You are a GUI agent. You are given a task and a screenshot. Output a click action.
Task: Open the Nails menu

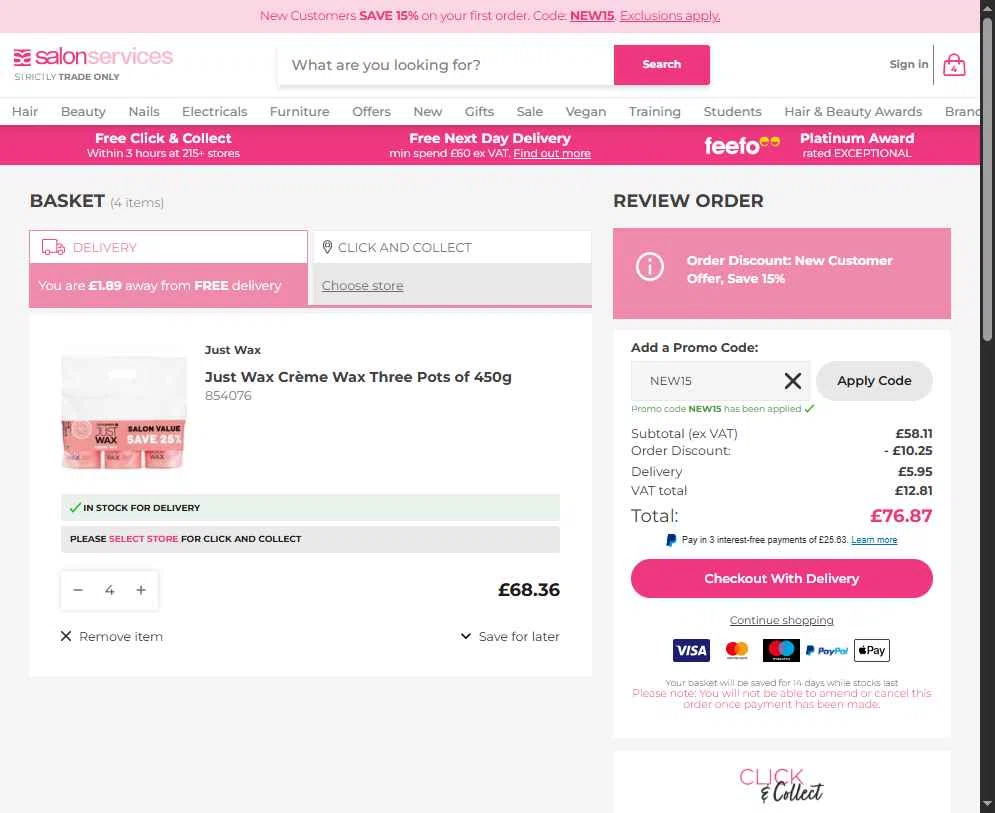[144, 112]
